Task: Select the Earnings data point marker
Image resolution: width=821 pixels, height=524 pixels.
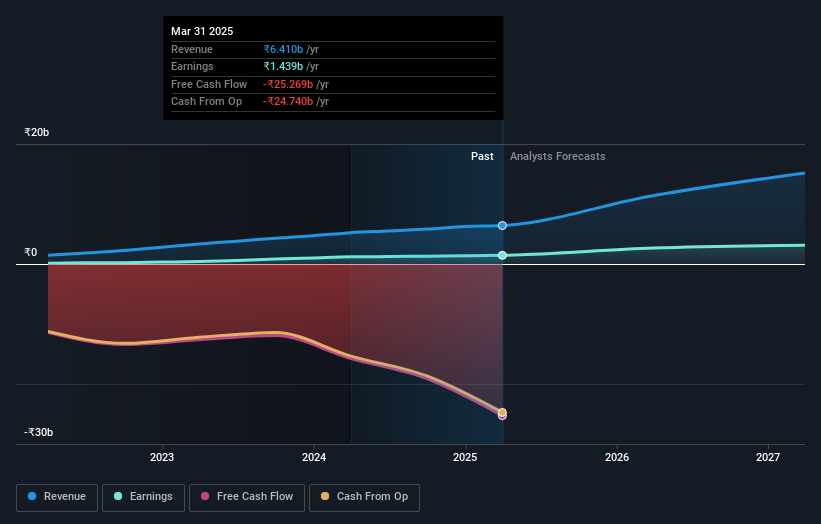Action: 502,255
